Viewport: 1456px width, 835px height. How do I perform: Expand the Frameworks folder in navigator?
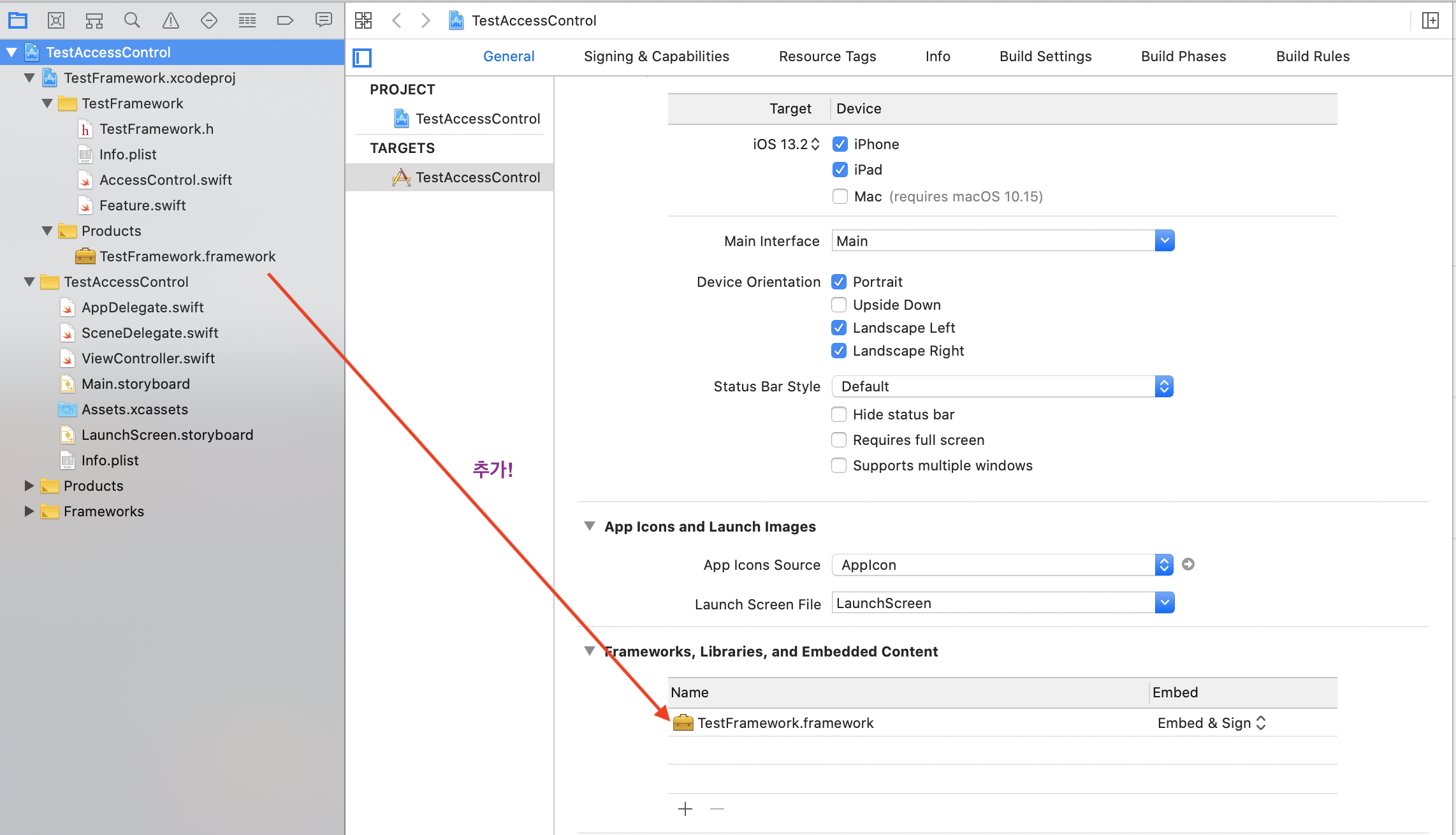point(29,511)
